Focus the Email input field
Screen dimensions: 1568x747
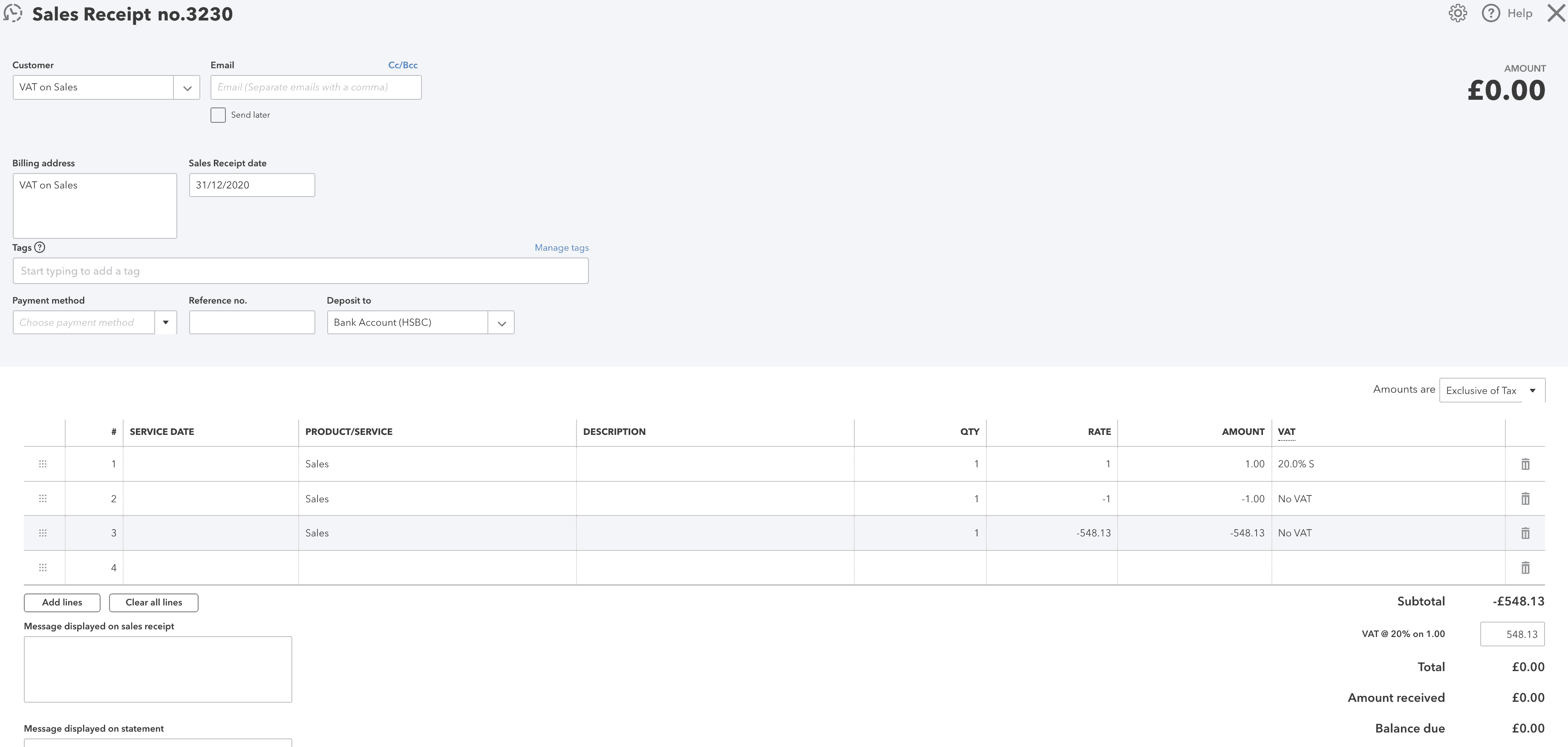(316, 88)
